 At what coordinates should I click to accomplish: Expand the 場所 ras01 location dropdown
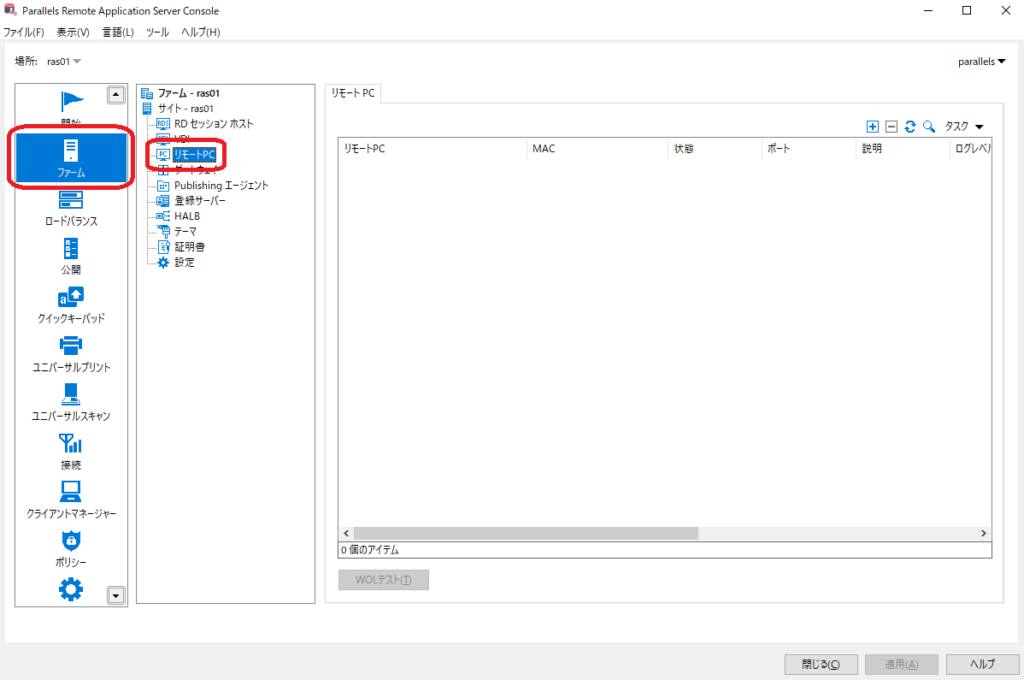pos(64,62)
